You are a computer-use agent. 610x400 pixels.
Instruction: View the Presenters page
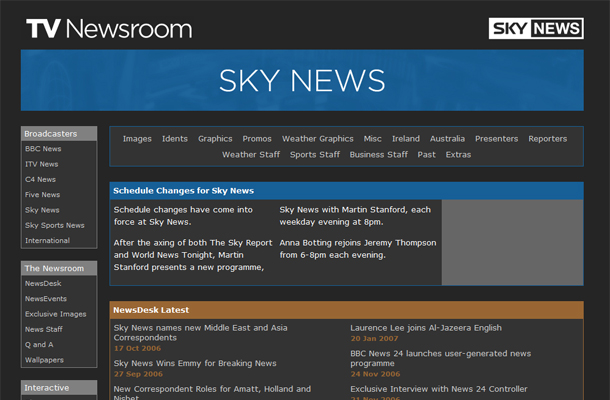[x=496, y=139]
